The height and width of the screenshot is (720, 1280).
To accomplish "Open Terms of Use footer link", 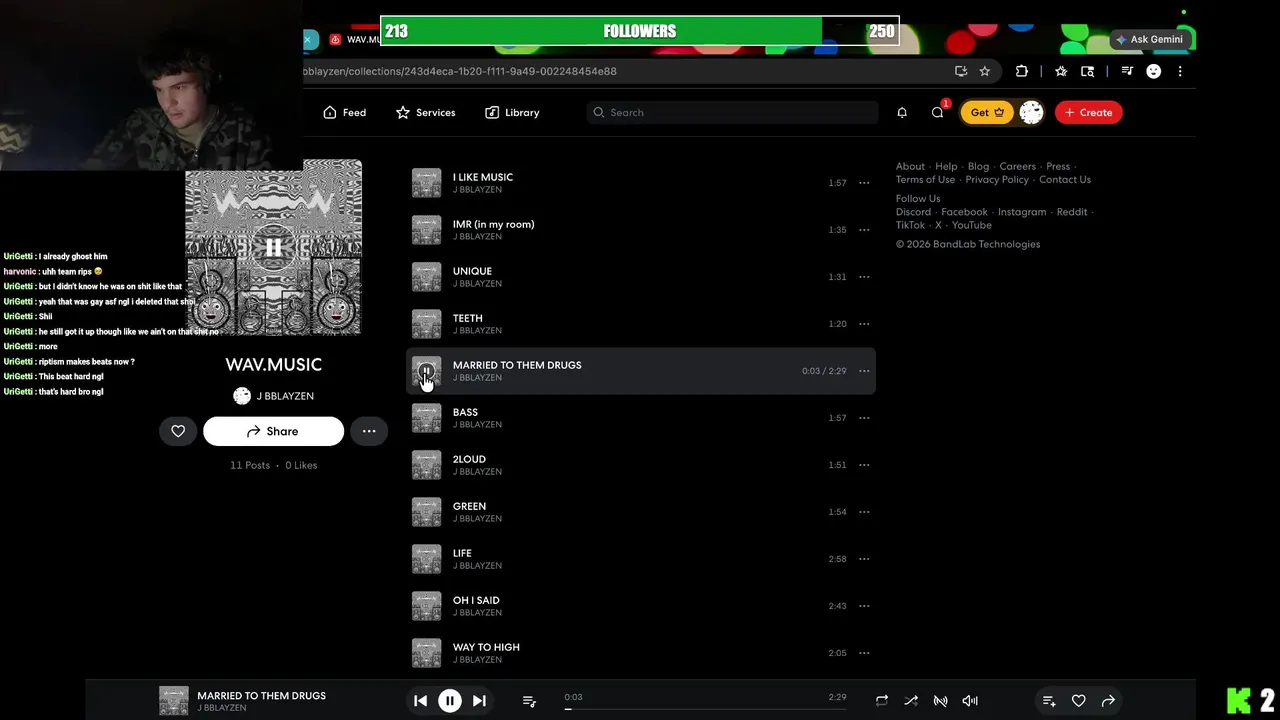I will pos(925,180).
